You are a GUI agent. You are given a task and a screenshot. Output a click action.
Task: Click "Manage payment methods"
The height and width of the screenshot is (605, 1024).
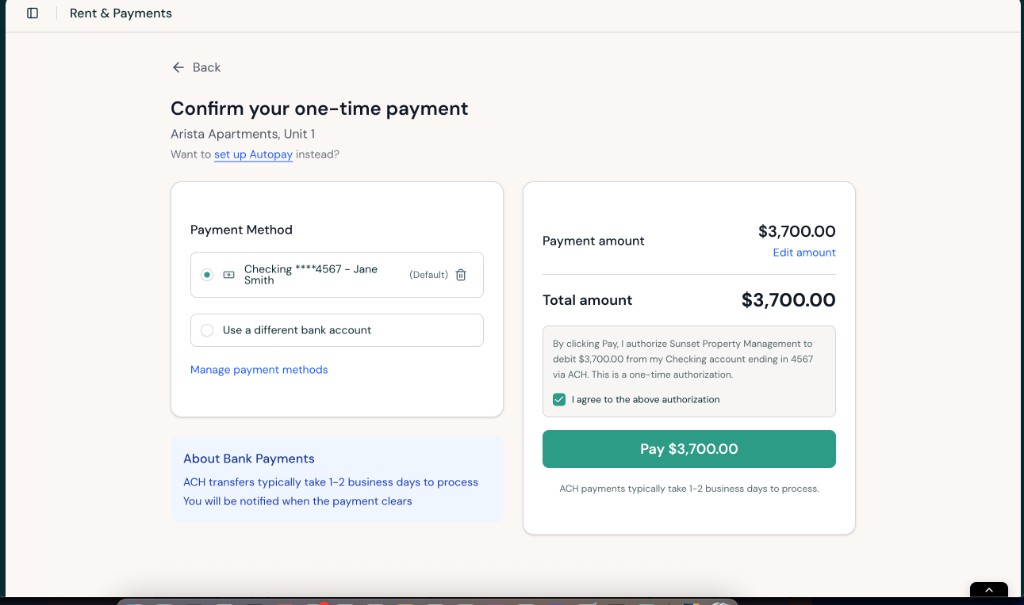coord(259,370)
